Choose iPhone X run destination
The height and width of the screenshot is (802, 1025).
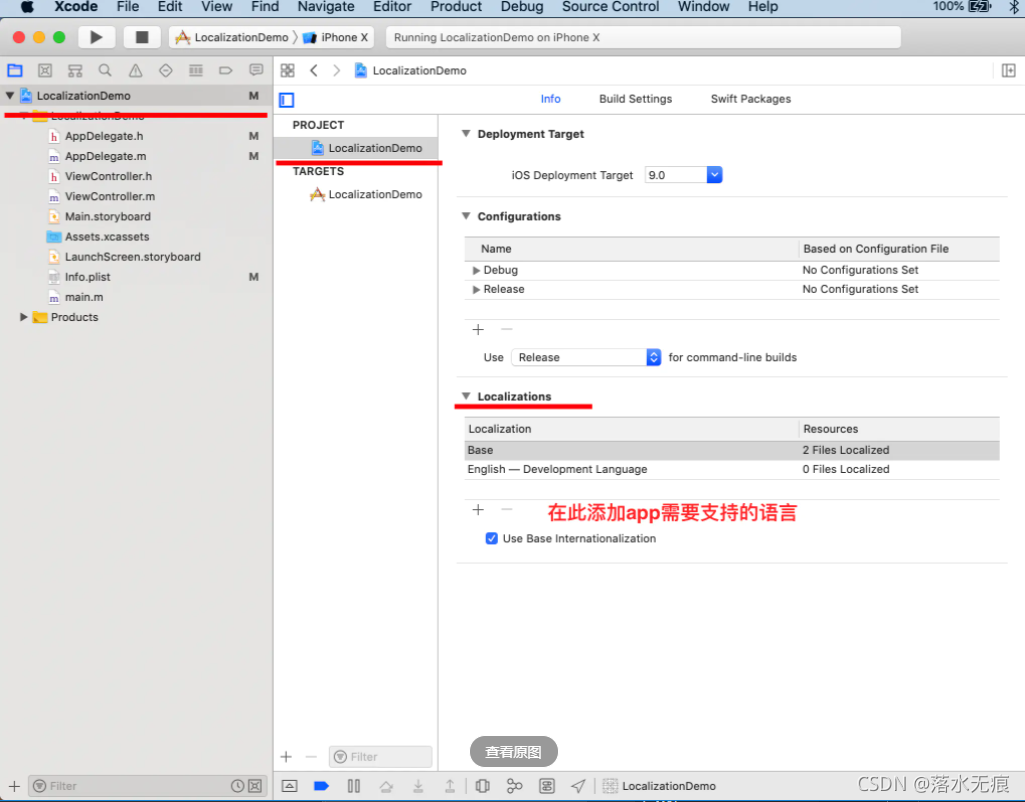[336, 37]
